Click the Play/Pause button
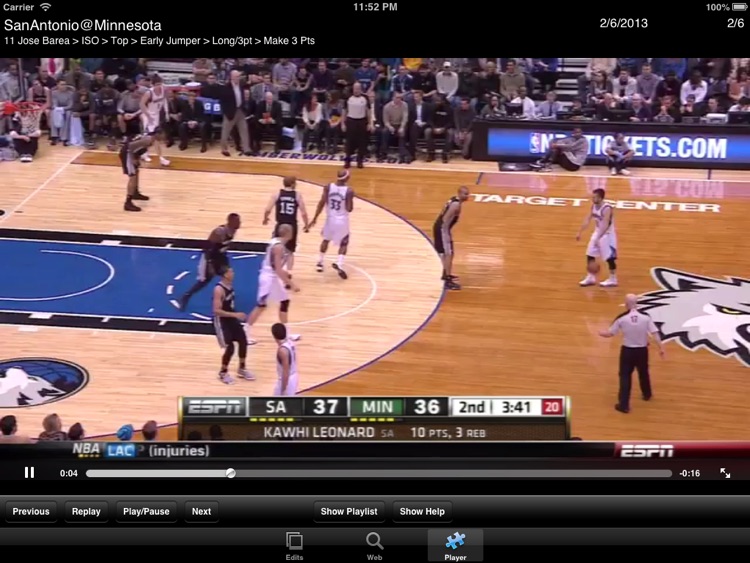Viewport: 750px width, 563px height. [146, 511]
